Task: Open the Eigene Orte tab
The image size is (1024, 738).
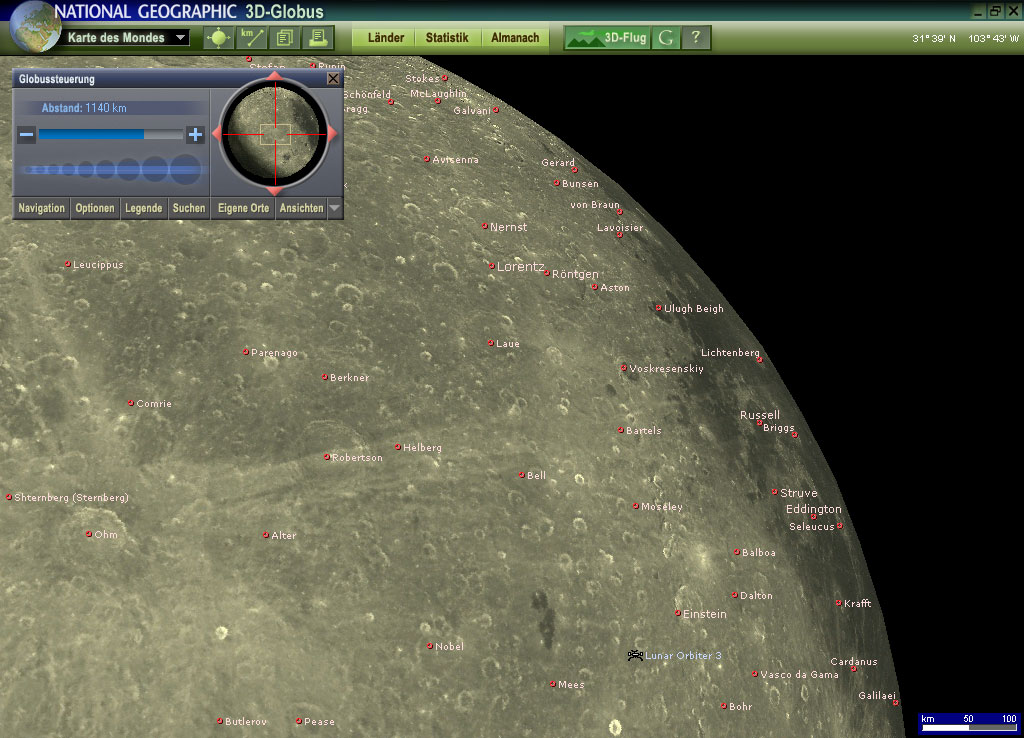Action: [243, 208]
